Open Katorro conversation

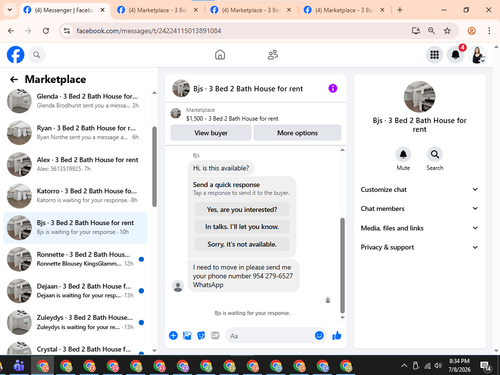click(x=75, y=196)
